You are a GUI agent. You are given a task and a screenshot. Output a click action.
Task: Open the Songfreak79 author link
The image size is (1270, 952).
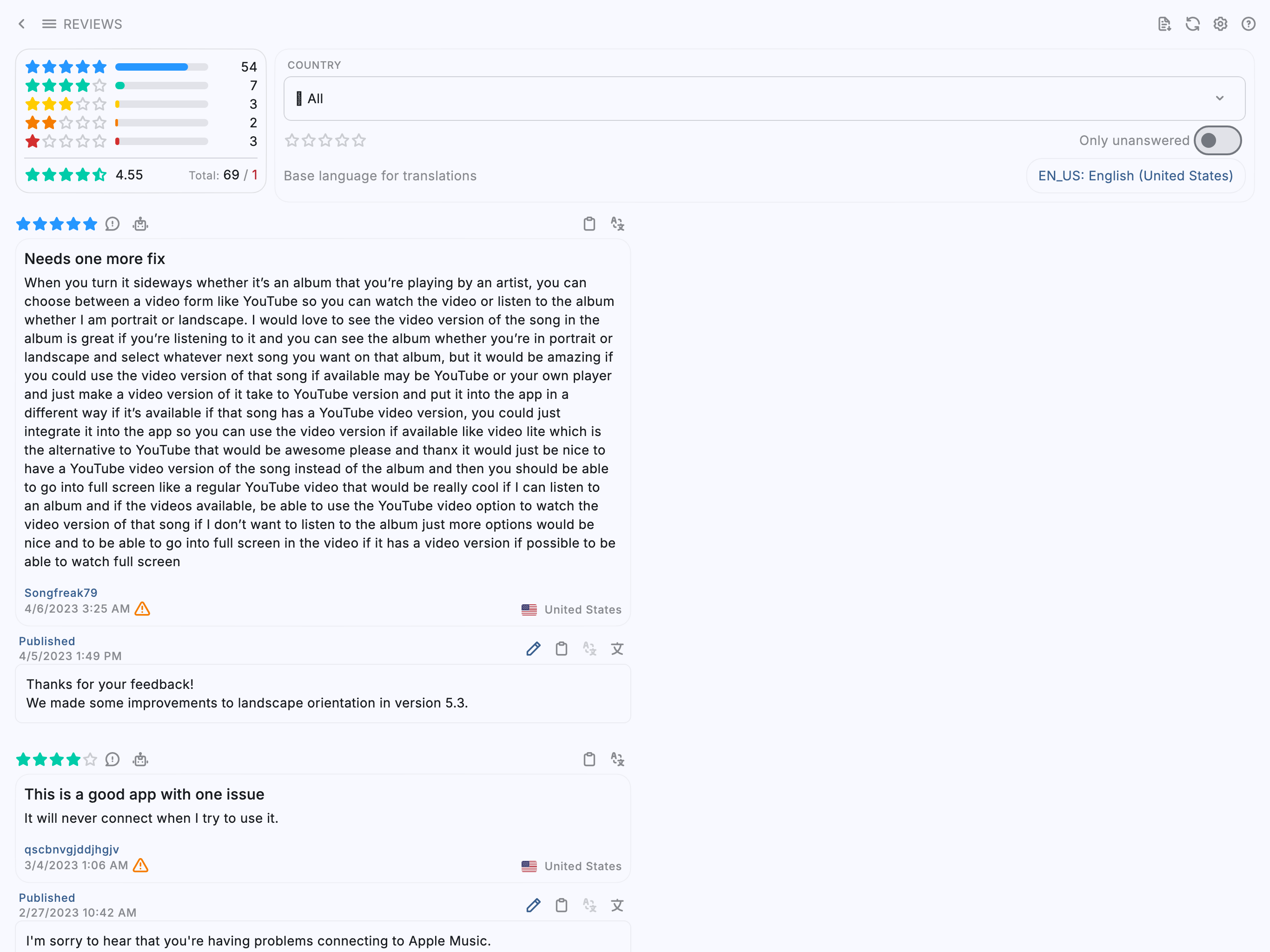point(61,593)
